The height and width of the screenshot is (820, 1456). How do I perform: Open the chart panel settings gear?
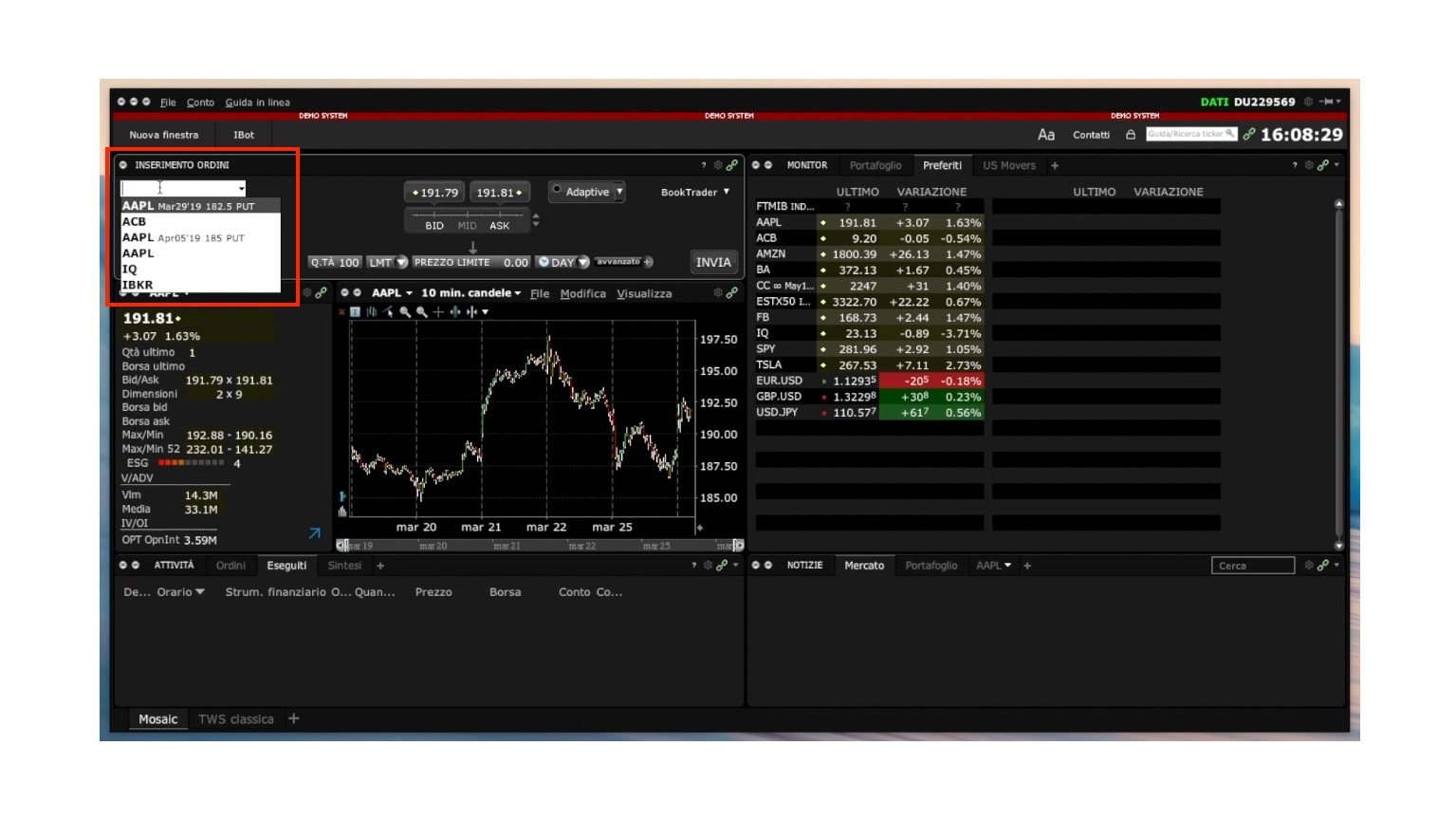pyautogui.click(x=718, y=293)
